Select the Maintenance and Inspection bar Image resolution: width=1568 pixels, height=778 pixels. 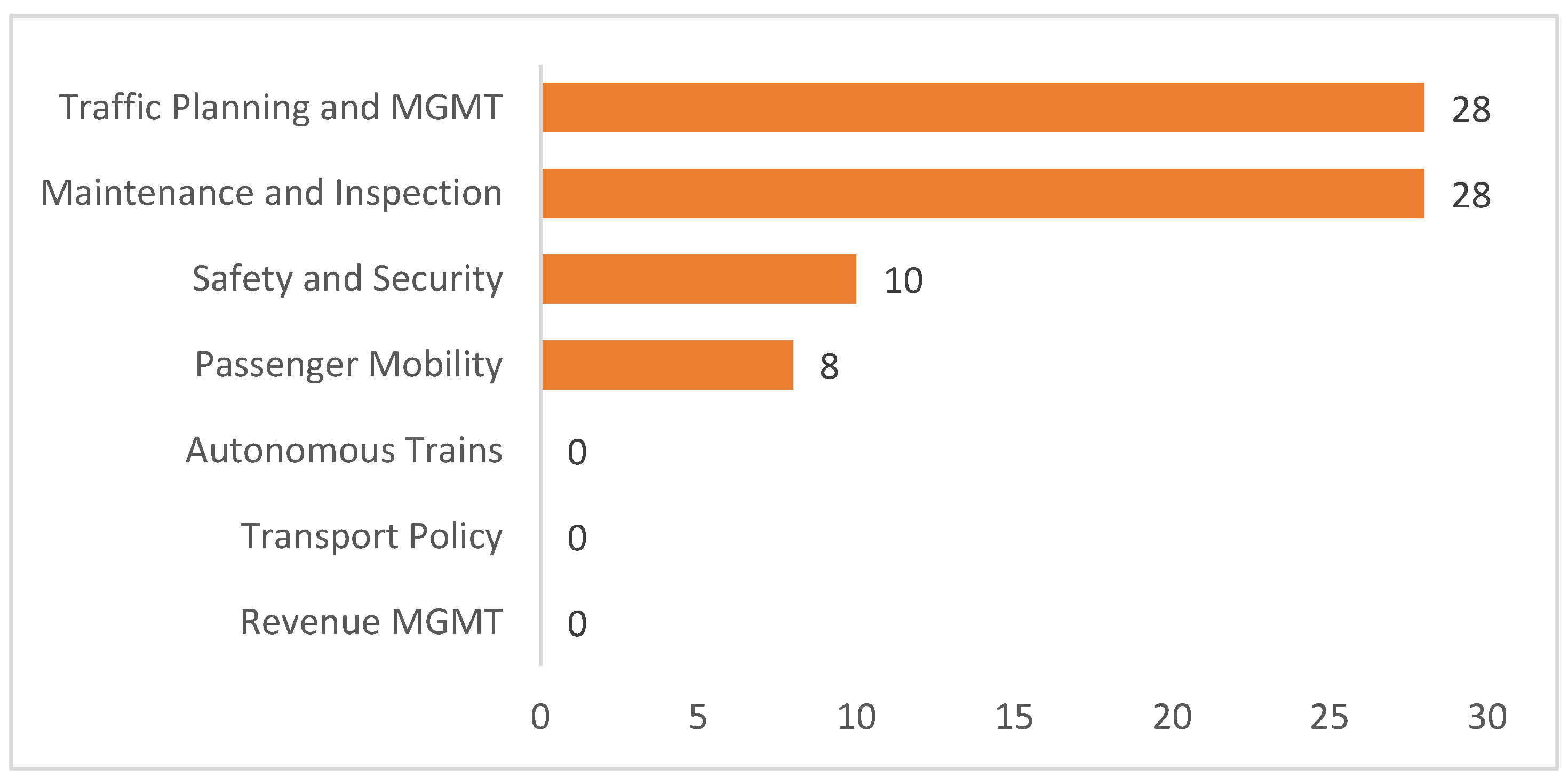pos(982,194)
